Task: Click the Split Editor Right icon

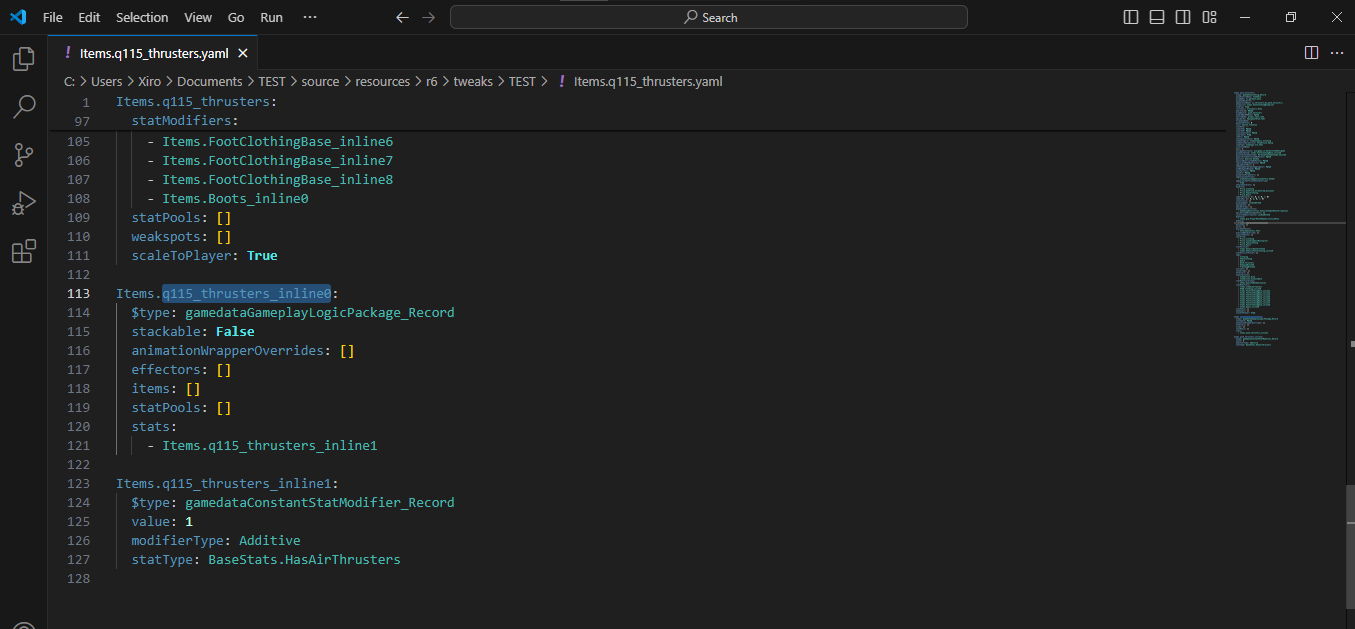Action: tap(1311, 53)
